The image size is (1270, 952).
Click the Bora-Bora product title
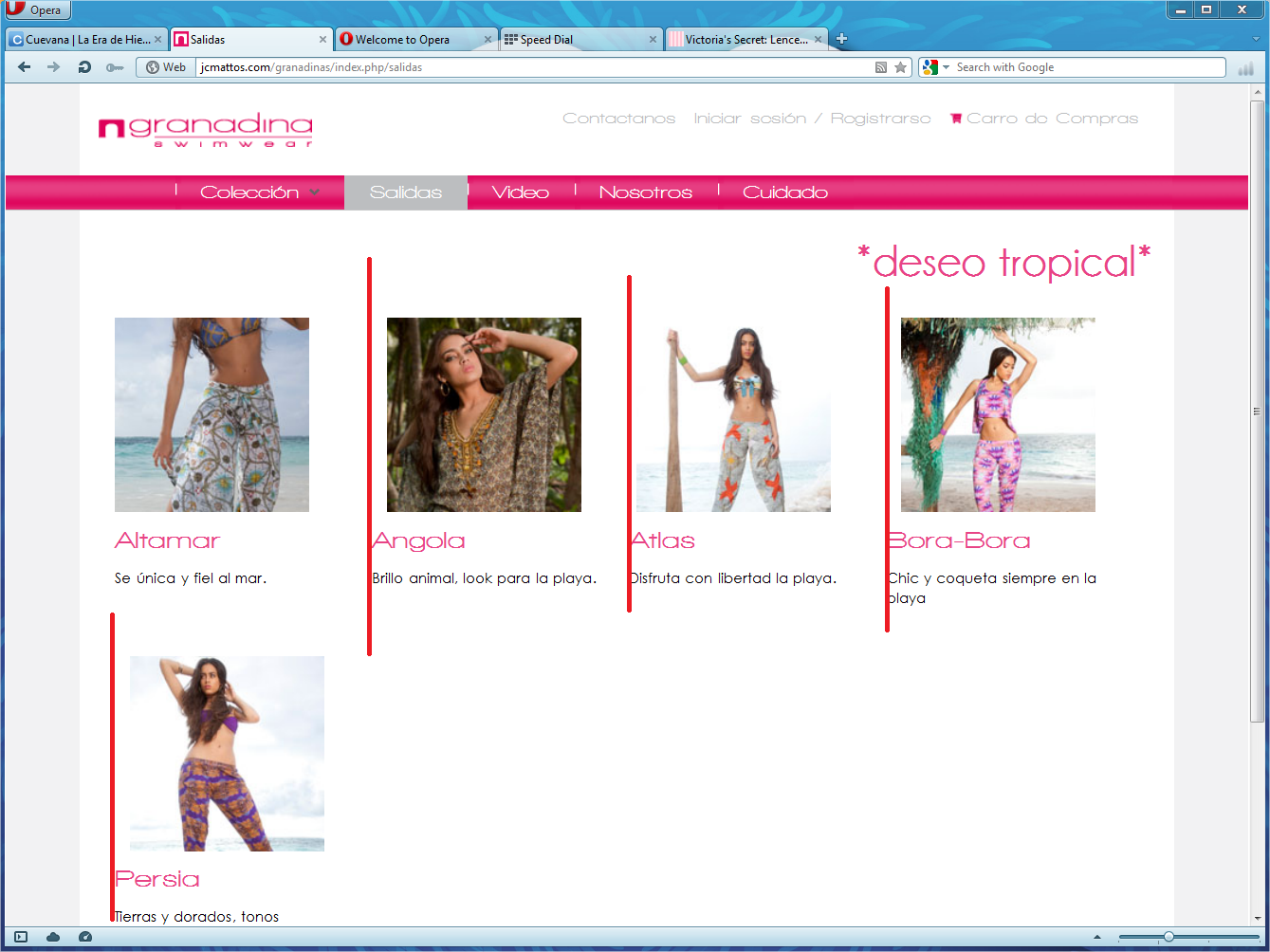pyautogui.click(x=959, y=540)
